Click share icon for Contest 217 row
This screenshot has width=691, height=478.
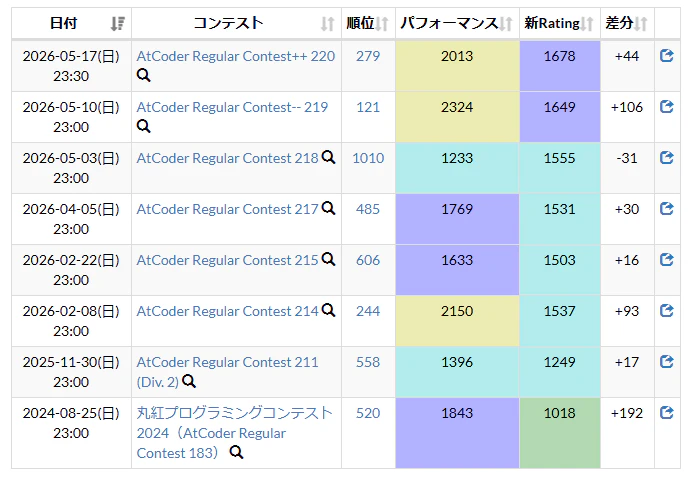coord(666,208)
